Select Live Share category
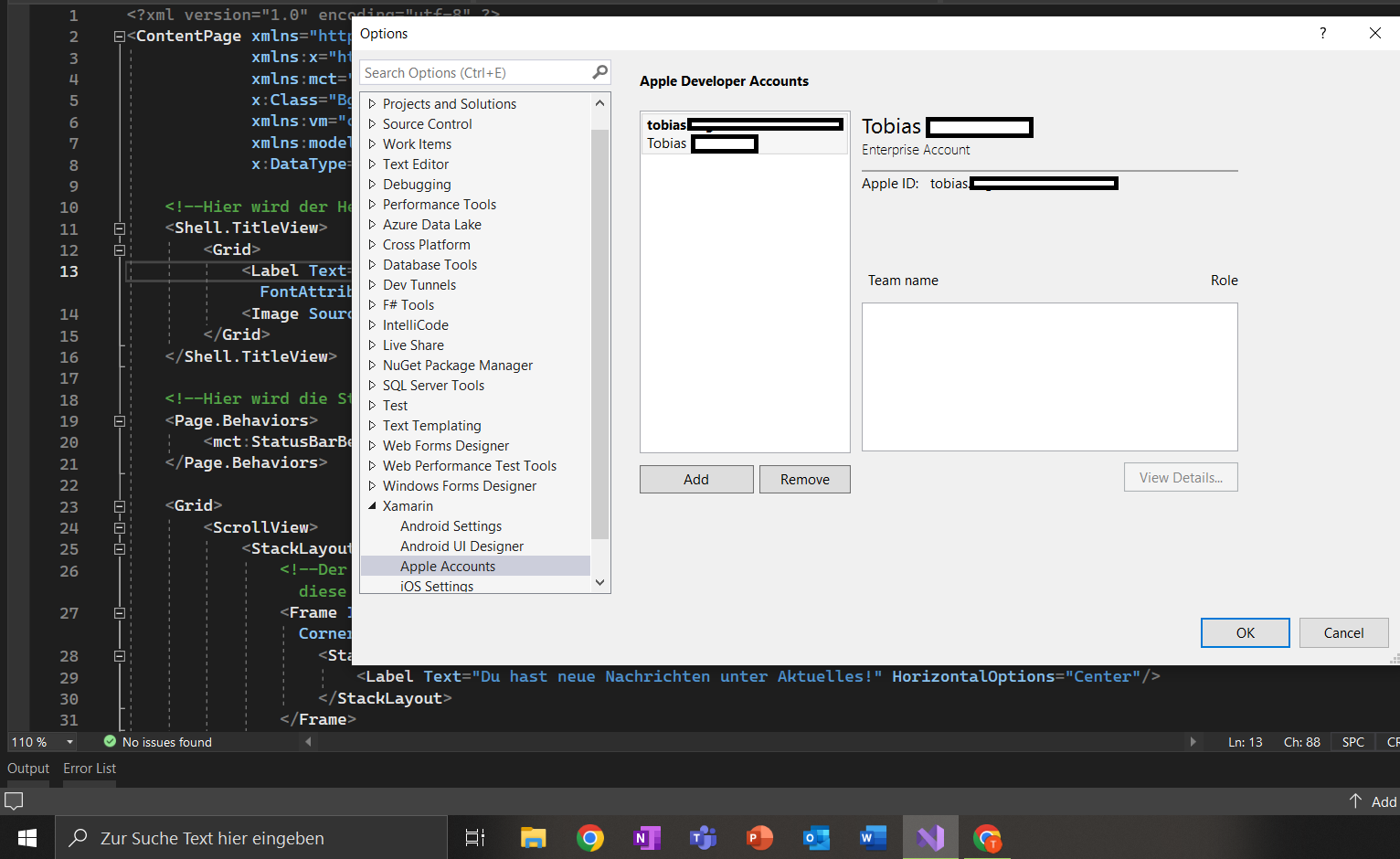Screen dimensions: 1400x859 [413, 345]
